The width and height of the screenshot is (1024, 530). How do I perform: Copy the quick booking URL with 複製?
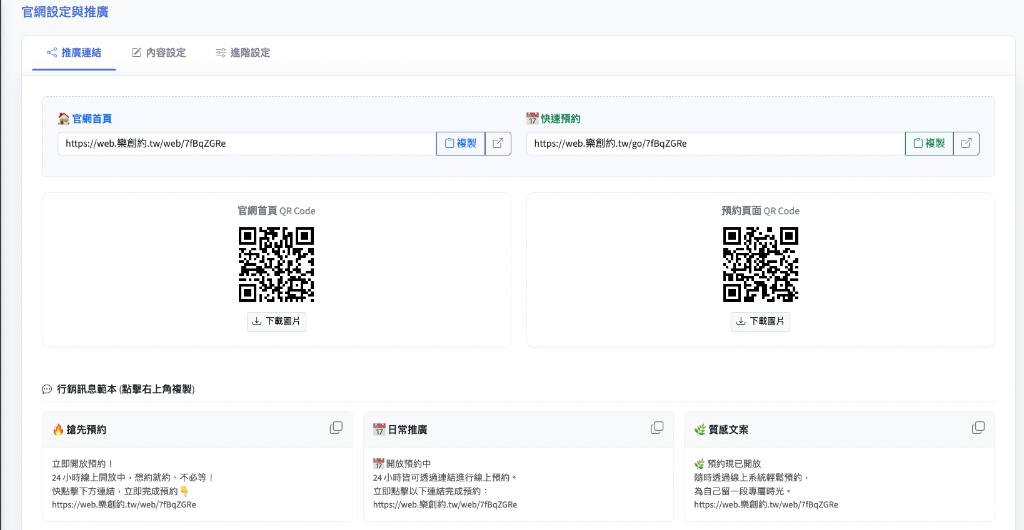(929, 143)
